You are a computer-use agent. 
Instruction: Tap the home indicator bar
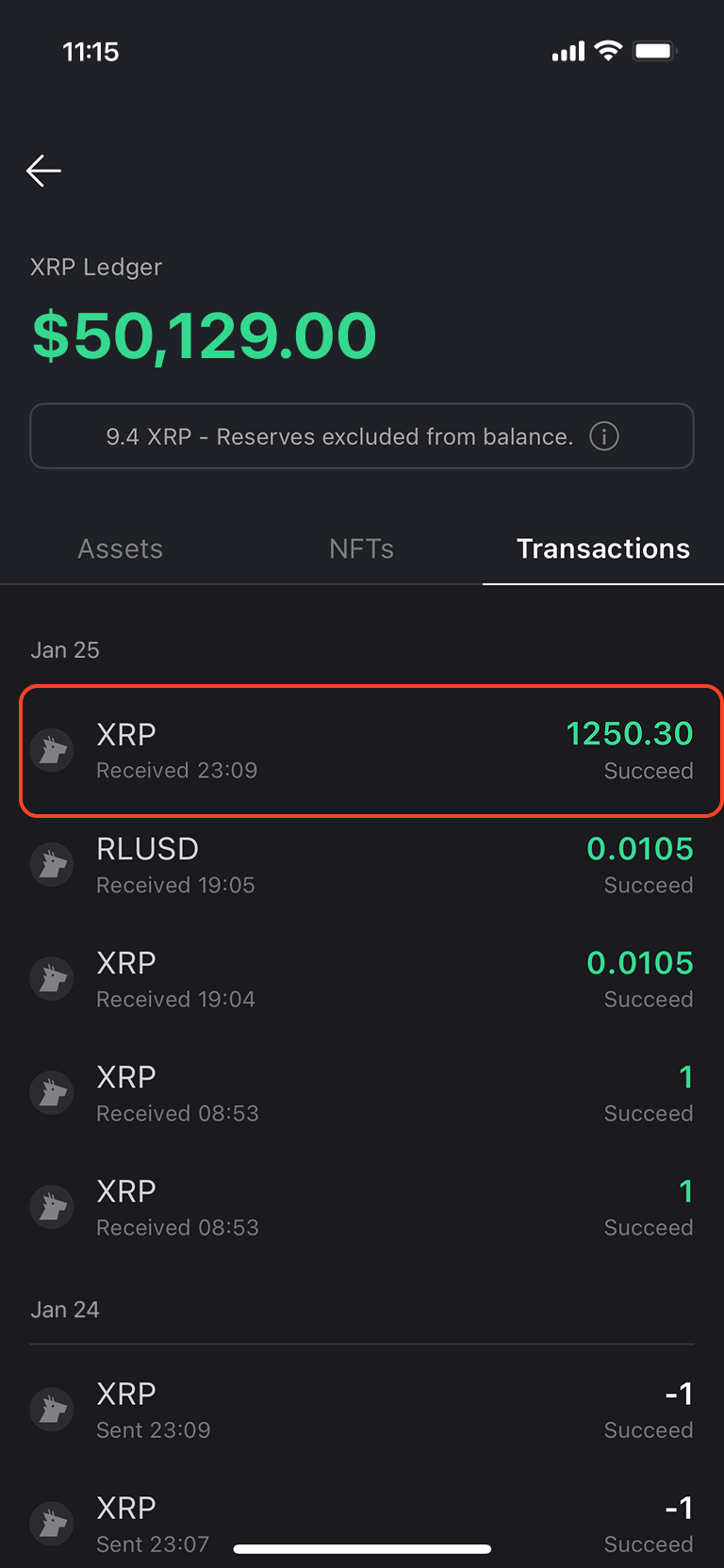pyautogui.click(x=362, y=1548)
